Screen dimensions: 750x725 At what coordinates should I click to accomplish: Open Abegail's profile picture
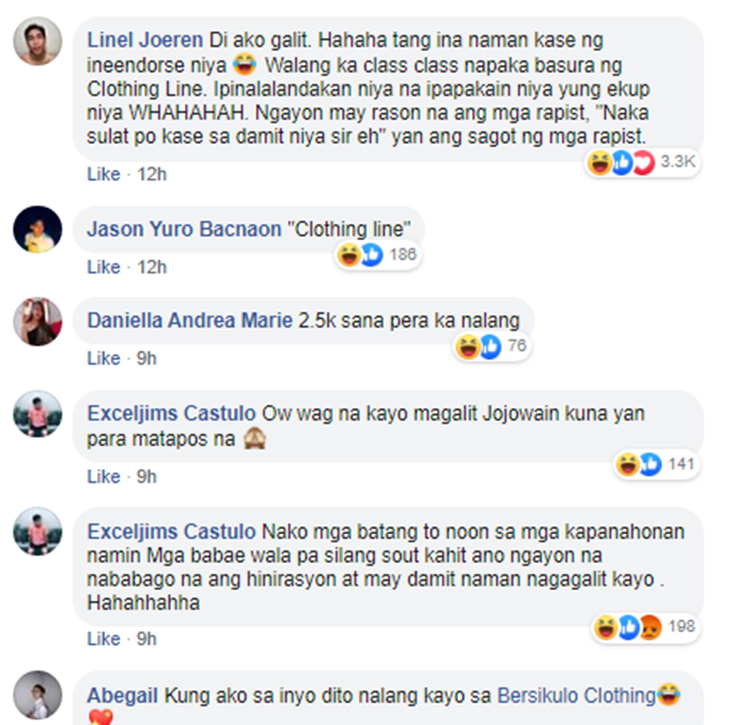(37, 695)
